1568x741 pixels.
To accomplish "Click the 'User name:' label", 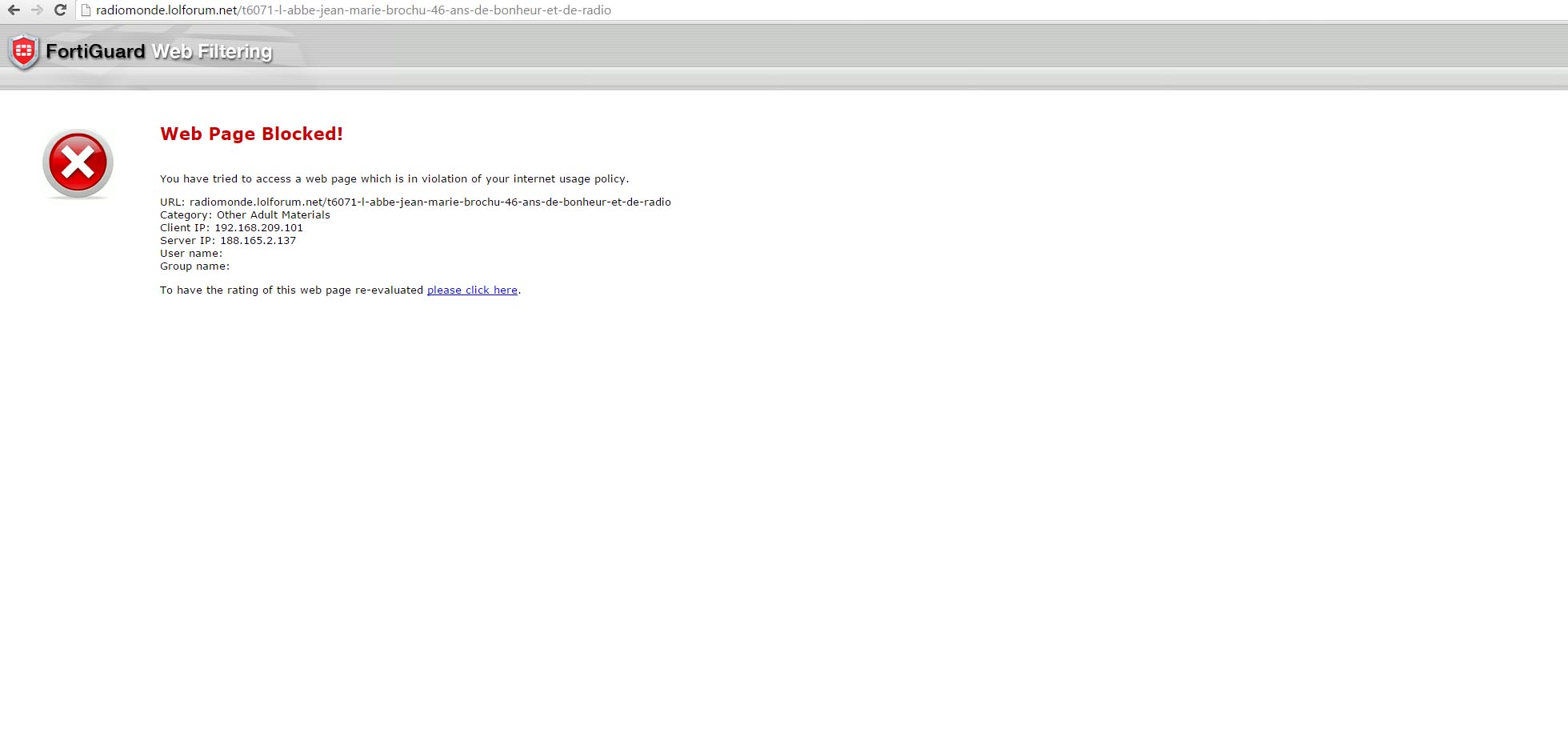I will click(x=191, y=254).
